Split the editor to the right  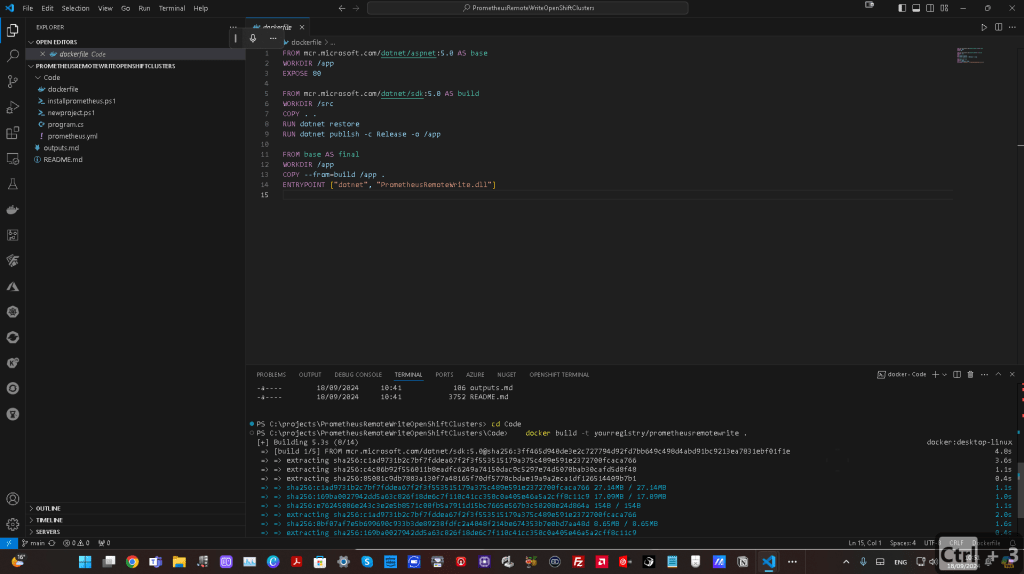click(x=999, y=27)
